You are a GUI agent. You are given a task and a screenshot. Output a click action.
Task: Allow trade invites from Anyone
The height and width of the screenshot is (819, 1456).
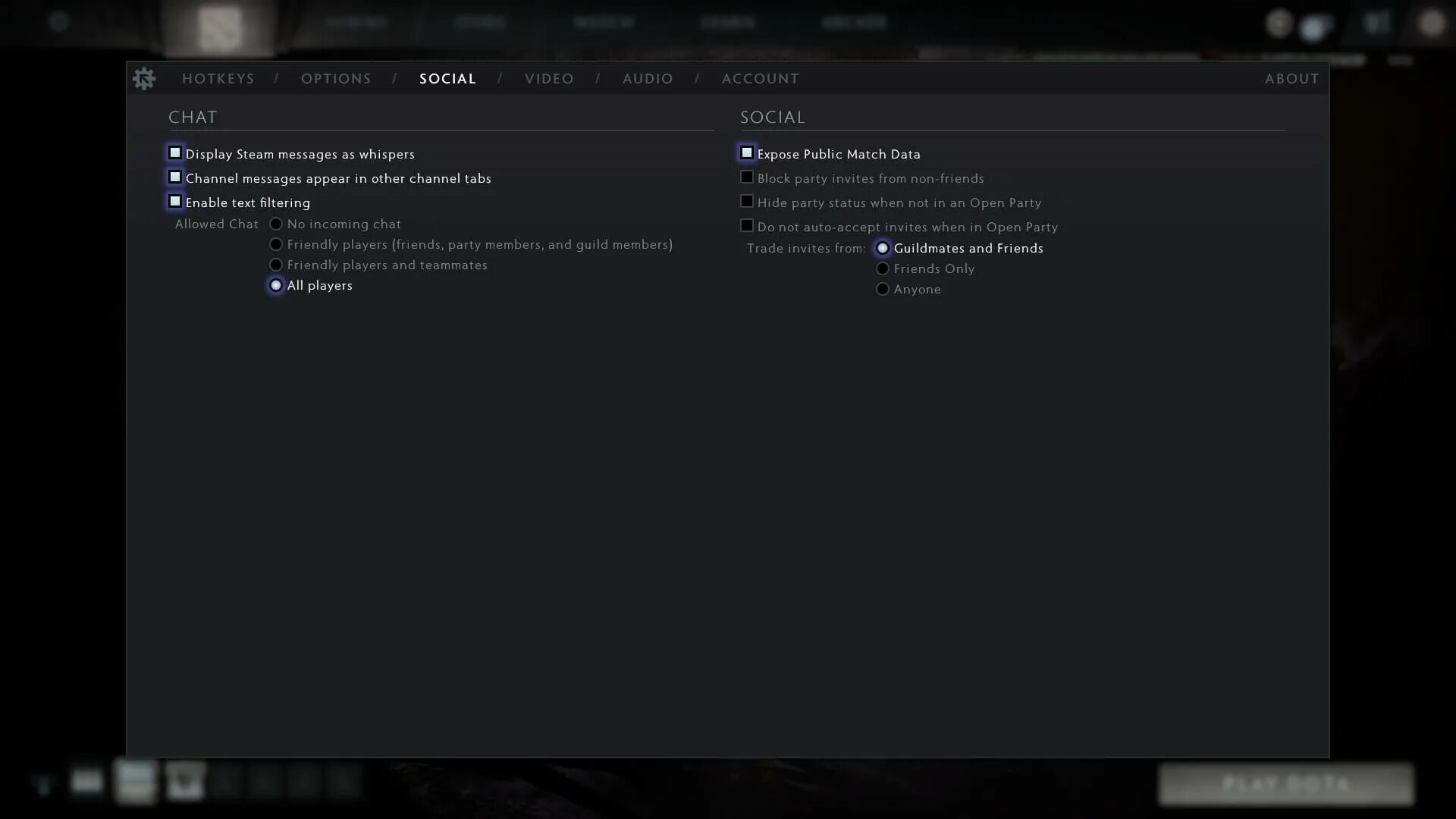point(883,290)
